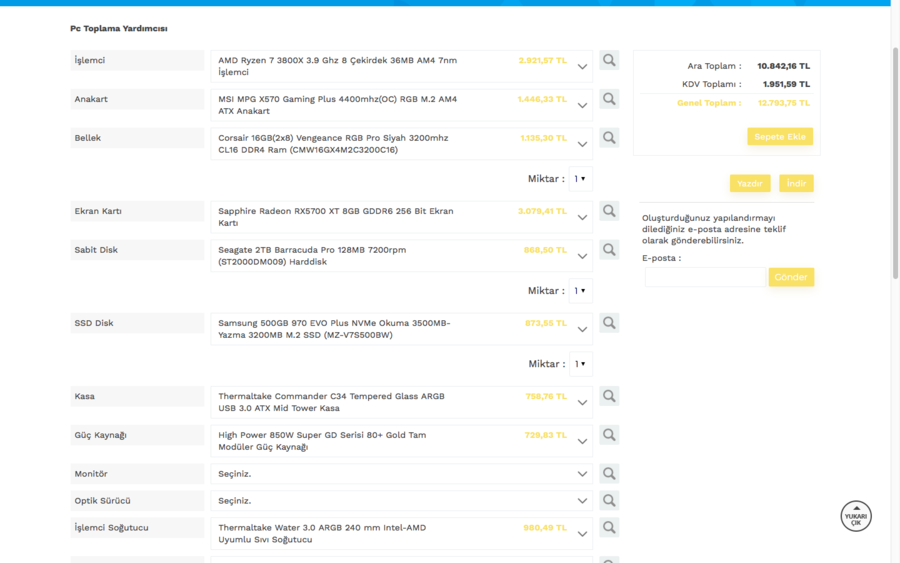Viewport: 900px width, 563px height.
Task: Click search icon for Bellek row
Action: [x=609, y=138]
